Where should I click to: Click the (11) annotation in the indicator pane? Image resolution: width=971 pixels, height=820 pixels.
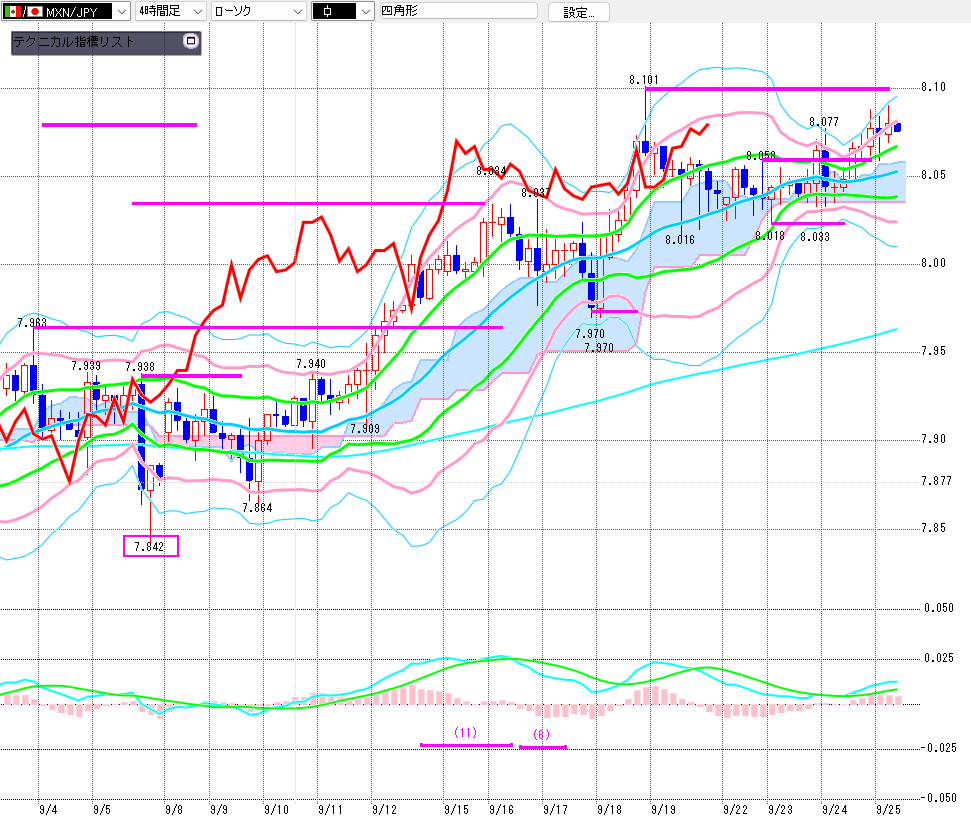coord(465,732)
